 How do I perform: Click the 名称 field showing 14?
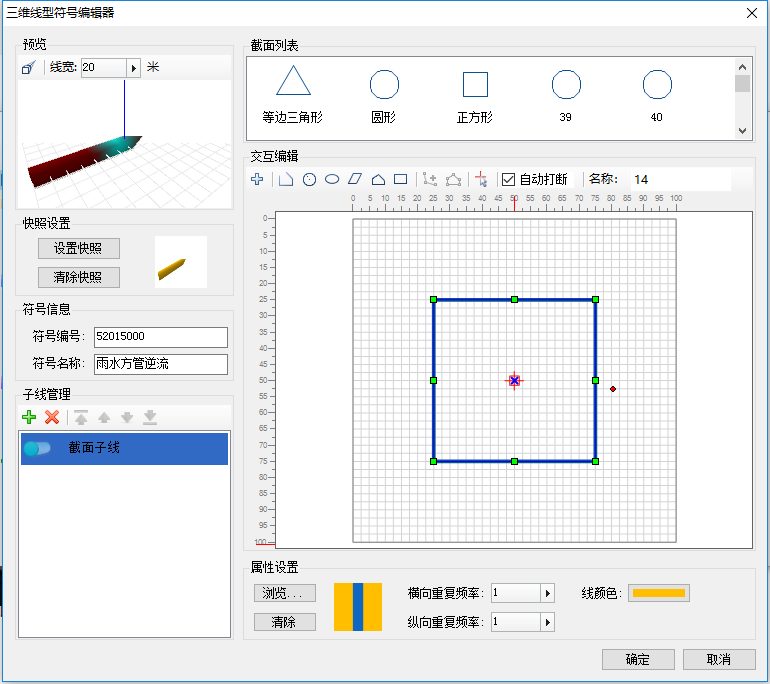tap(681, 180)
